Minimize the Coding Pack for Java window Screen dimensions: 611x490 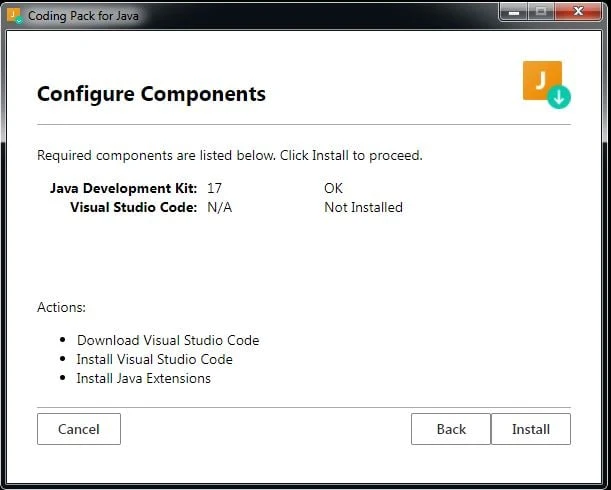coord(514,12)
